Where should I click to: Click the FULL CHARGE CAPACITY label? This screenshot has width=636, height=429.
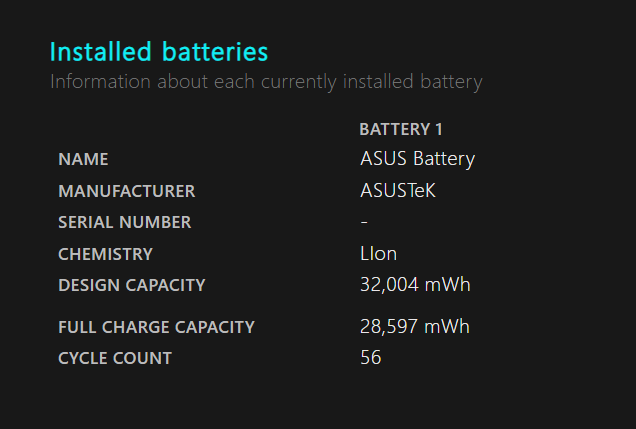157,327
